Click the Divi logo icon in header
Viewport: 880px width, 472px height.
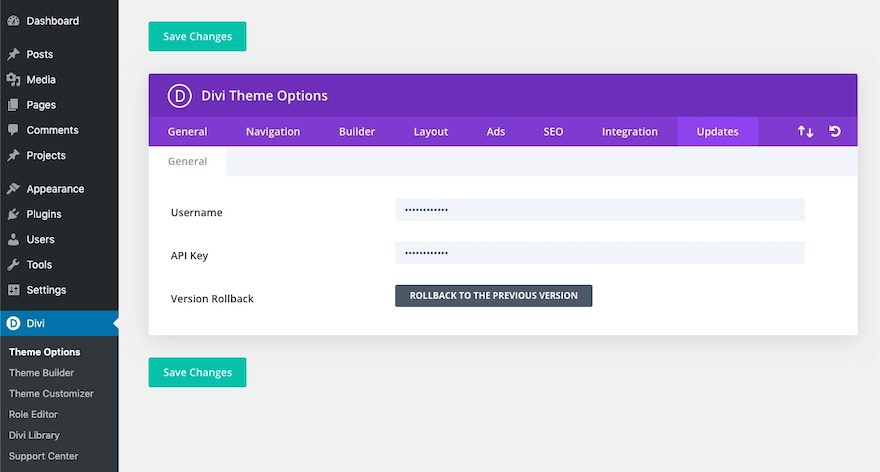pyautogui.click(x=180, y=96)
